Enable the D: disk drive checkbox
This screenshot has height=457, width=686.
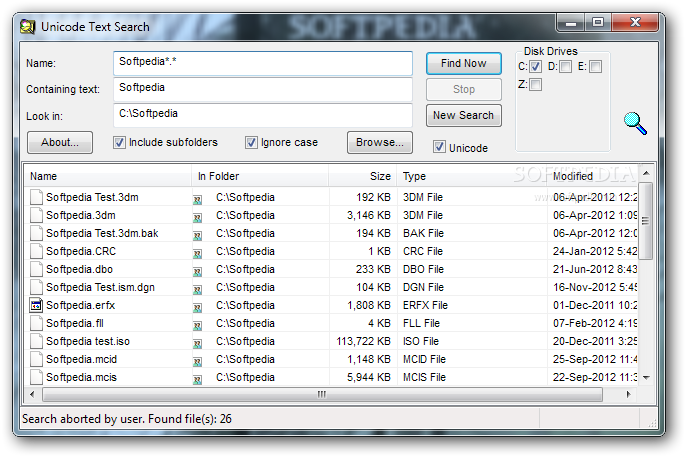point(565,66)
